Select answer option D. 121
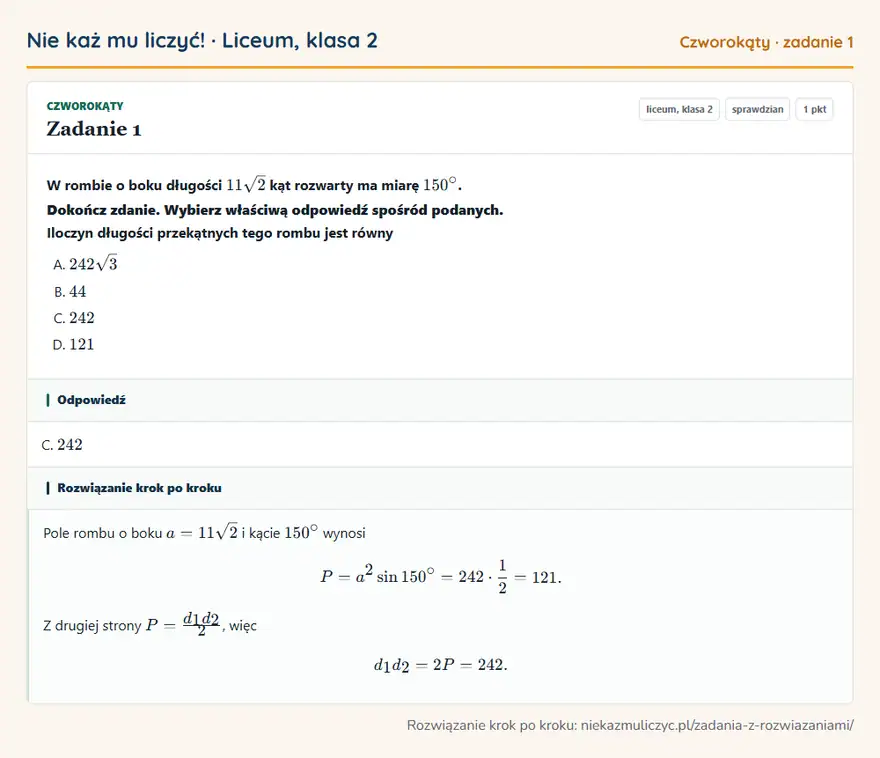Image resolution: width=880 pixels, height=758 pixels. tap(74, 344)
